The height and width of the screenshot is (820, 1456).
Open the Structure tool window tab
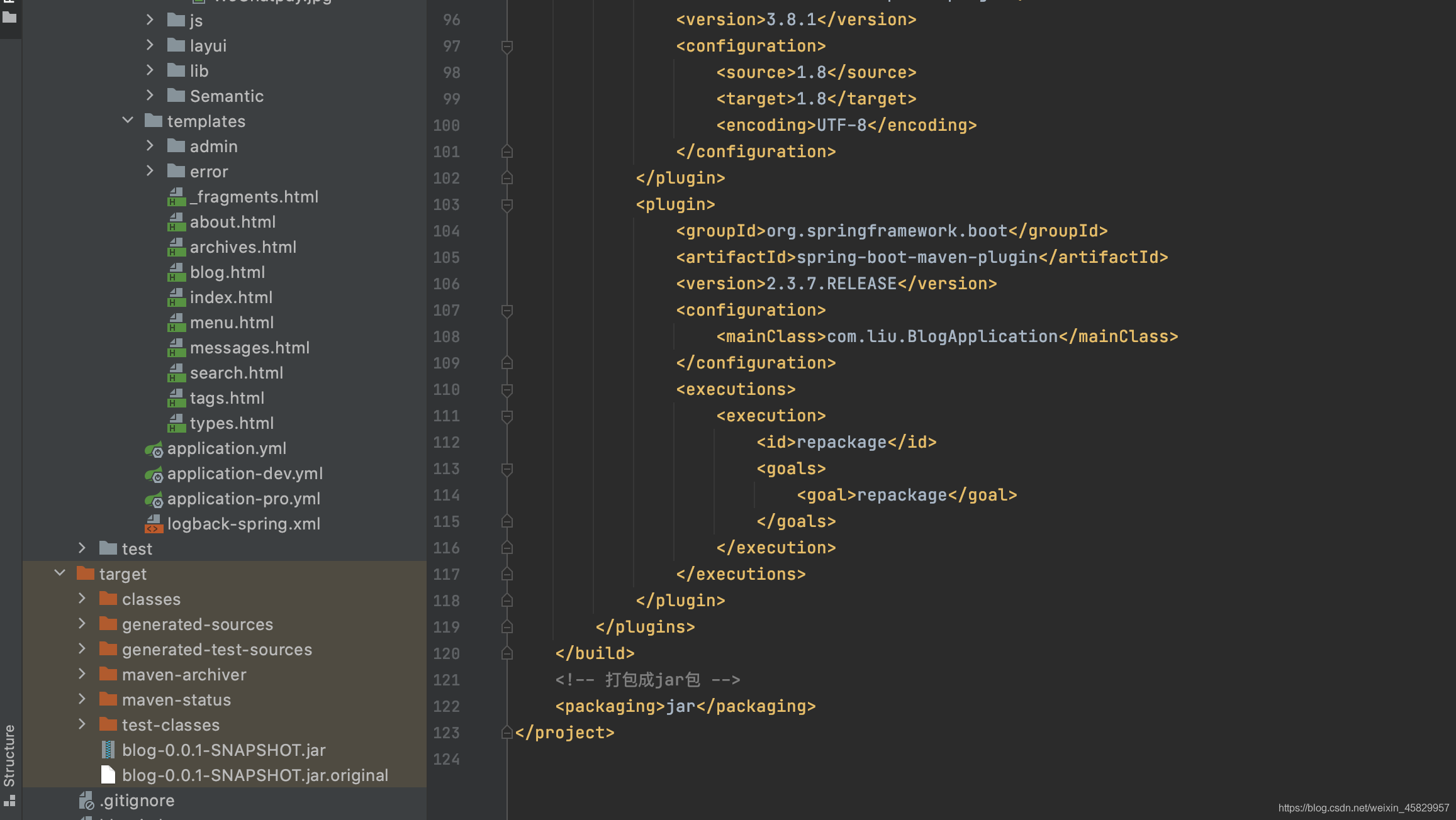(9, 764)
